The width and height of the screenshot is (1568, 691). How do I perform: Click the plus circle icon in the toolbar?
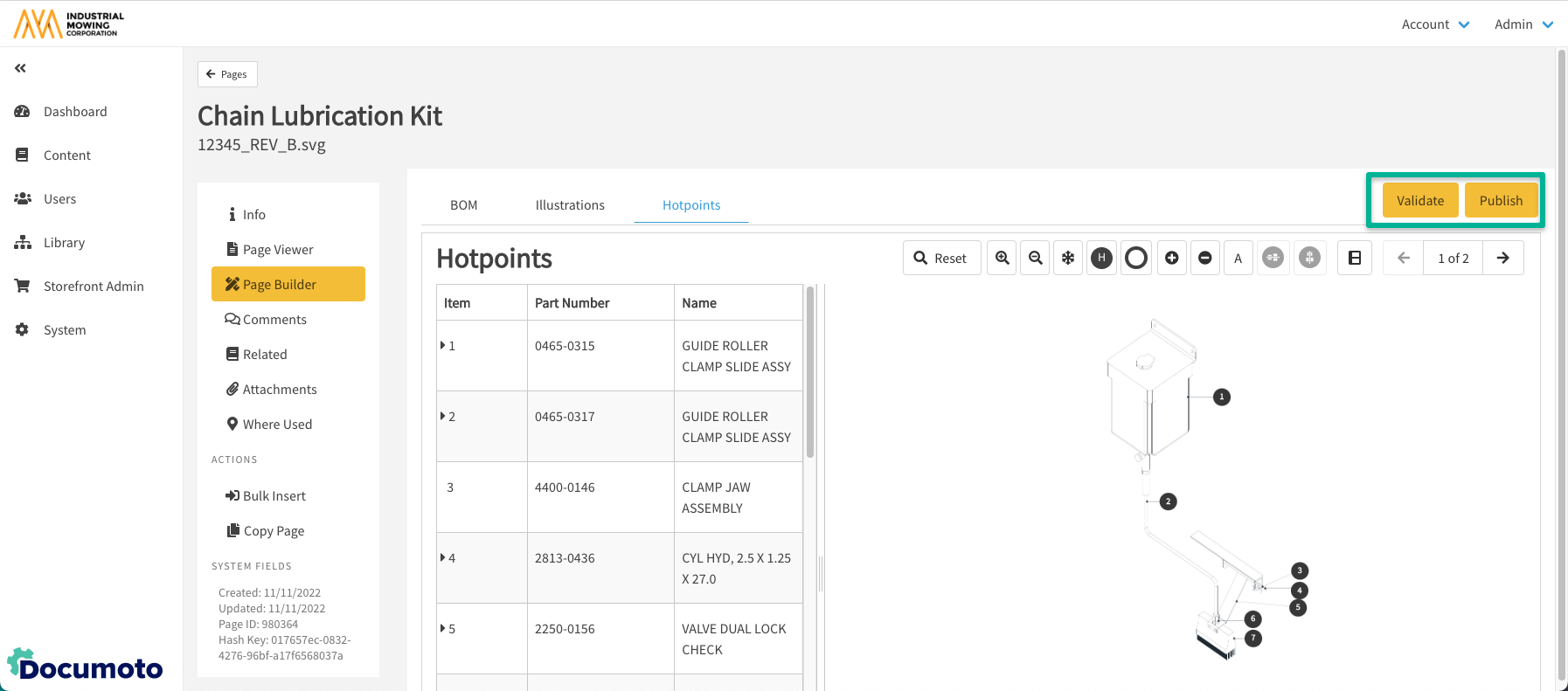(1172, 258)
